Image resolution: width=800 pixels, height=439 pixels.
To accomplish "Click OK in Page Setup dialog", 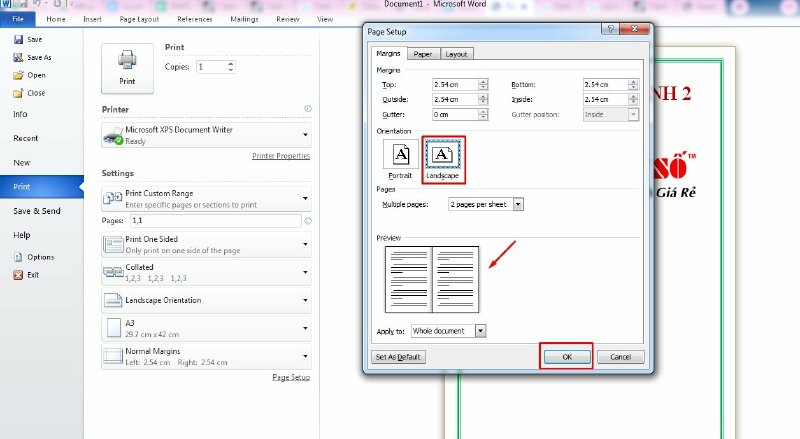I will (x=566, y=356).
